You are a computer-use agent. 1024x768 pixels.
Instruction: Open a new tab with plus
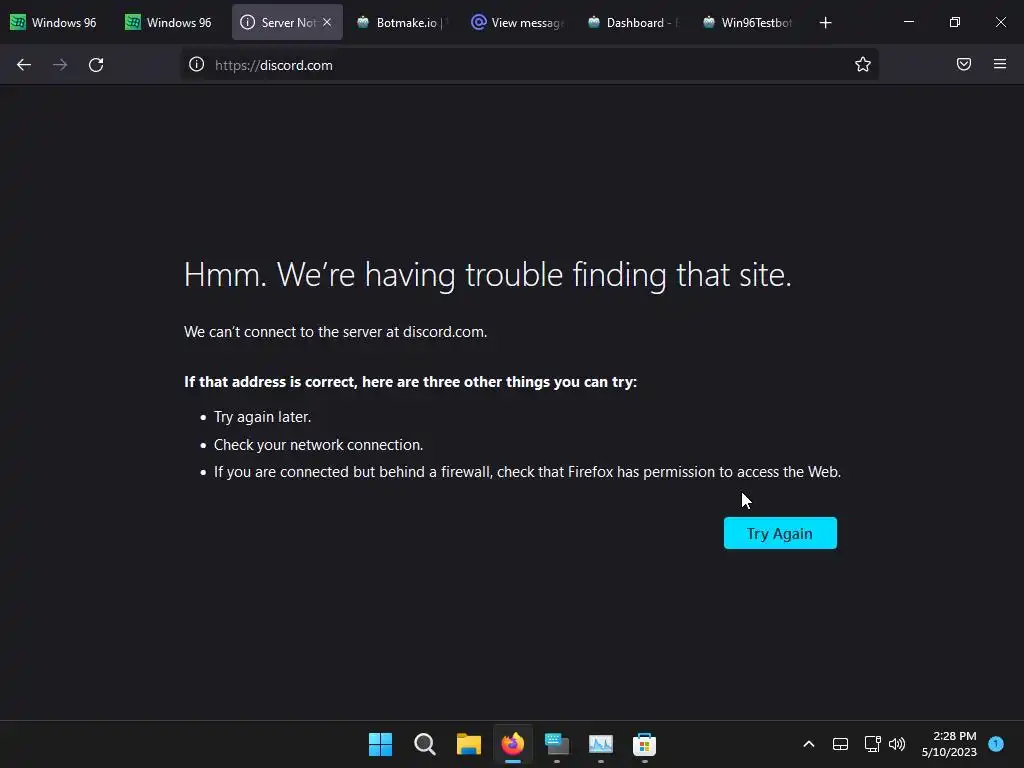tap(825, 23)
